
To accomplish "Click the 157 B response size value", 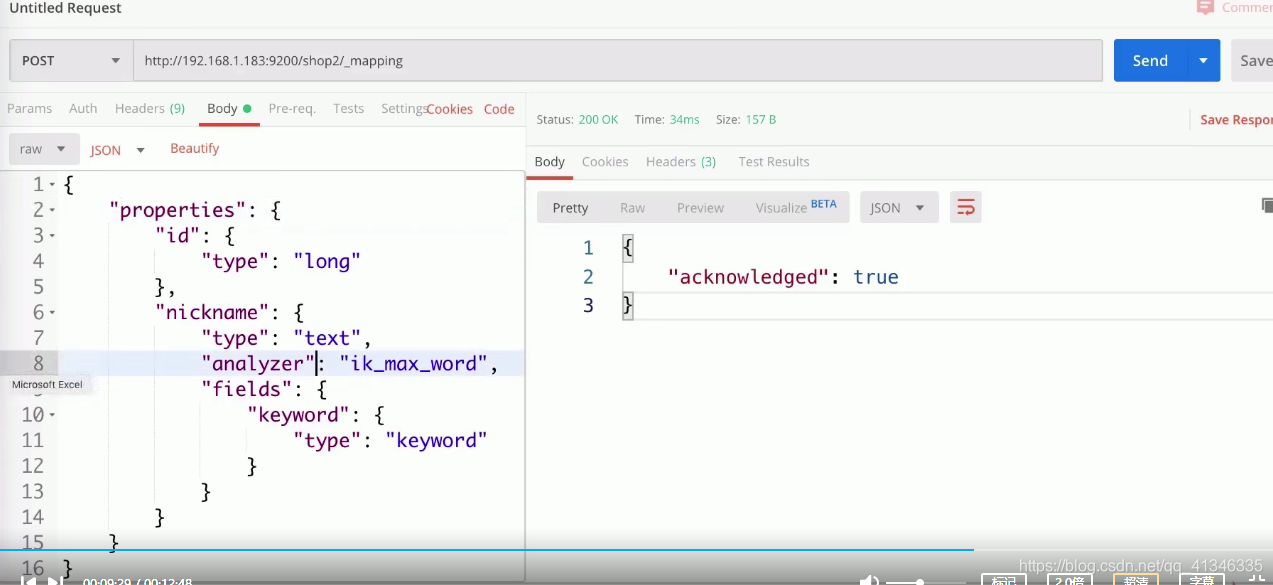I will click(x=761, y=119).
